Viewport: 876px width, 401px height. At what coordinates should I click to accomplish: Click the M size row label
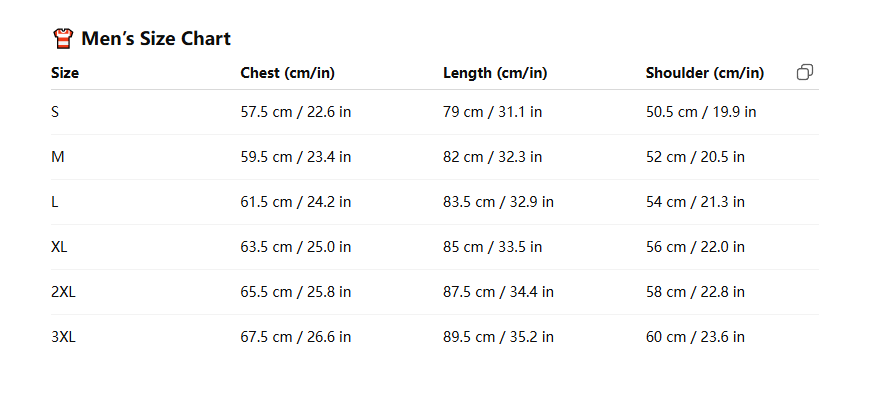pyautogui.click(x=57, y=157)
